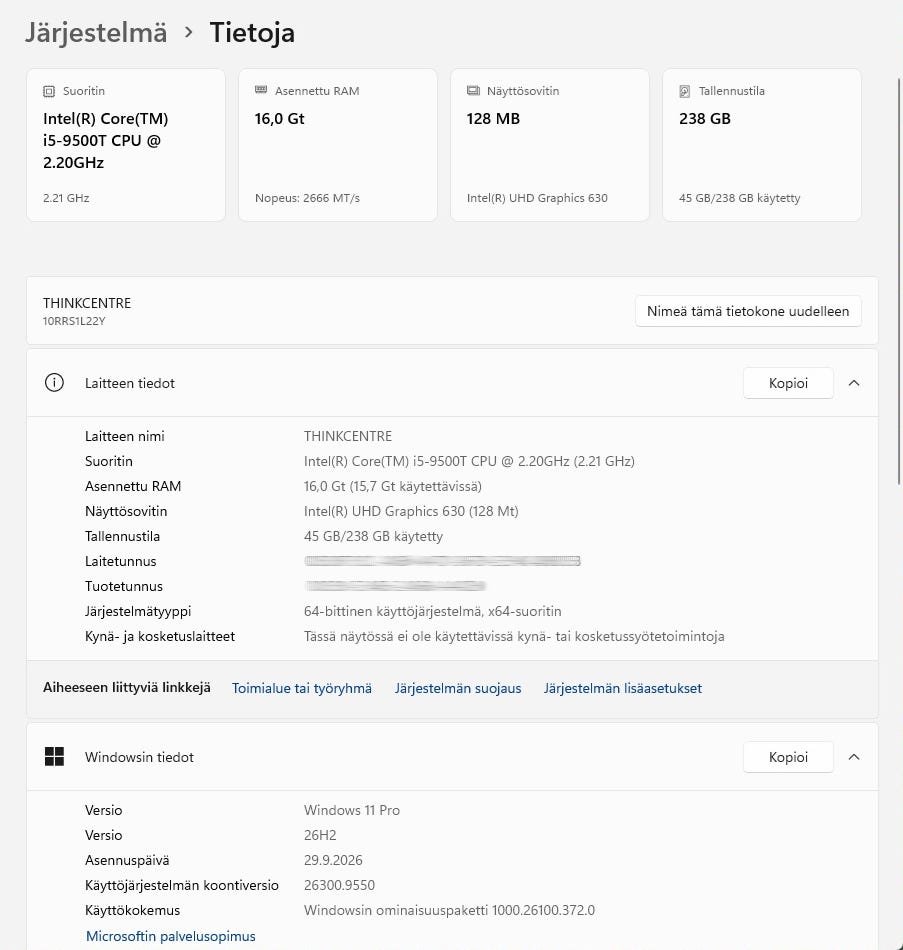Click the processor icon on Suoritin card

pos(48,91)
